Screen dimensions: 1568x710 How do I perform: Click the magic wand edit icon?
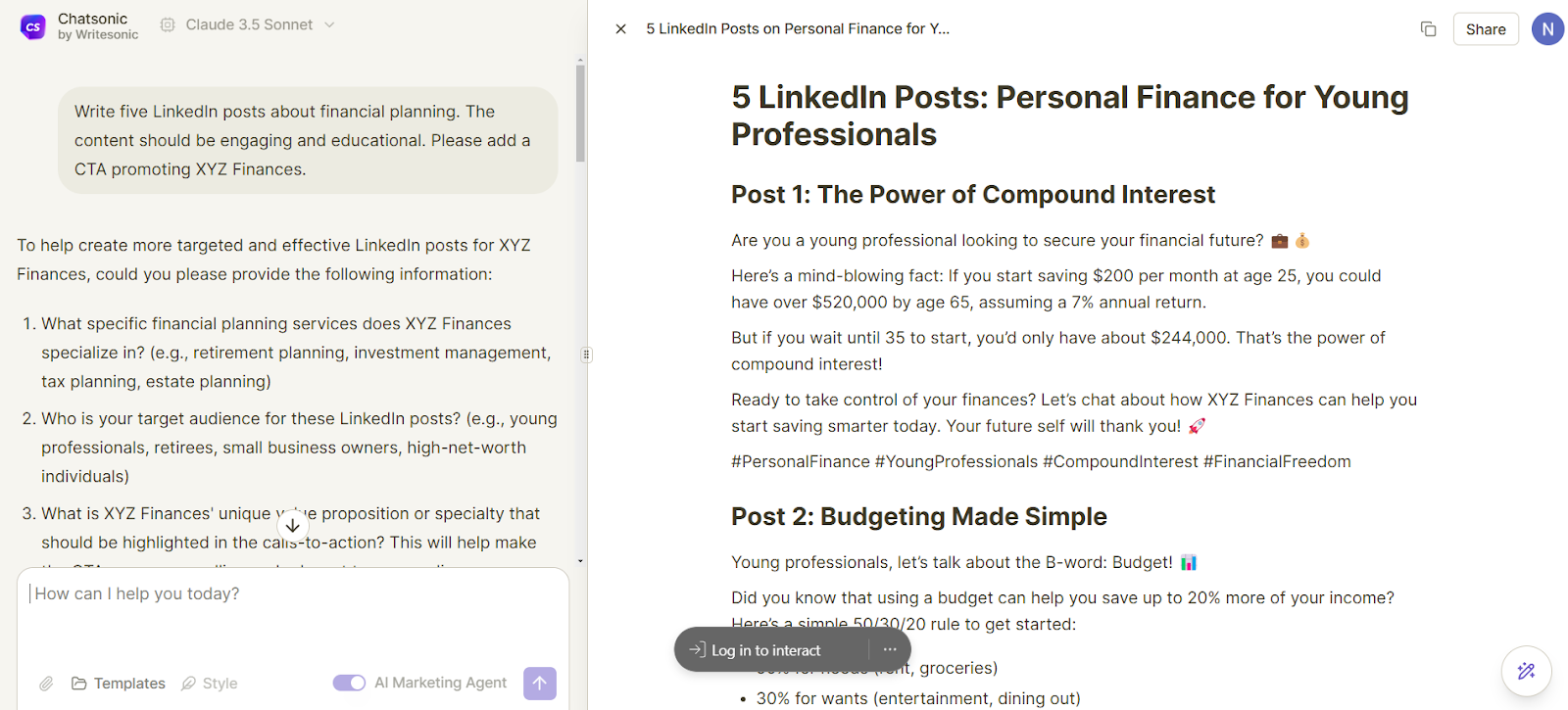[1526, 671]
